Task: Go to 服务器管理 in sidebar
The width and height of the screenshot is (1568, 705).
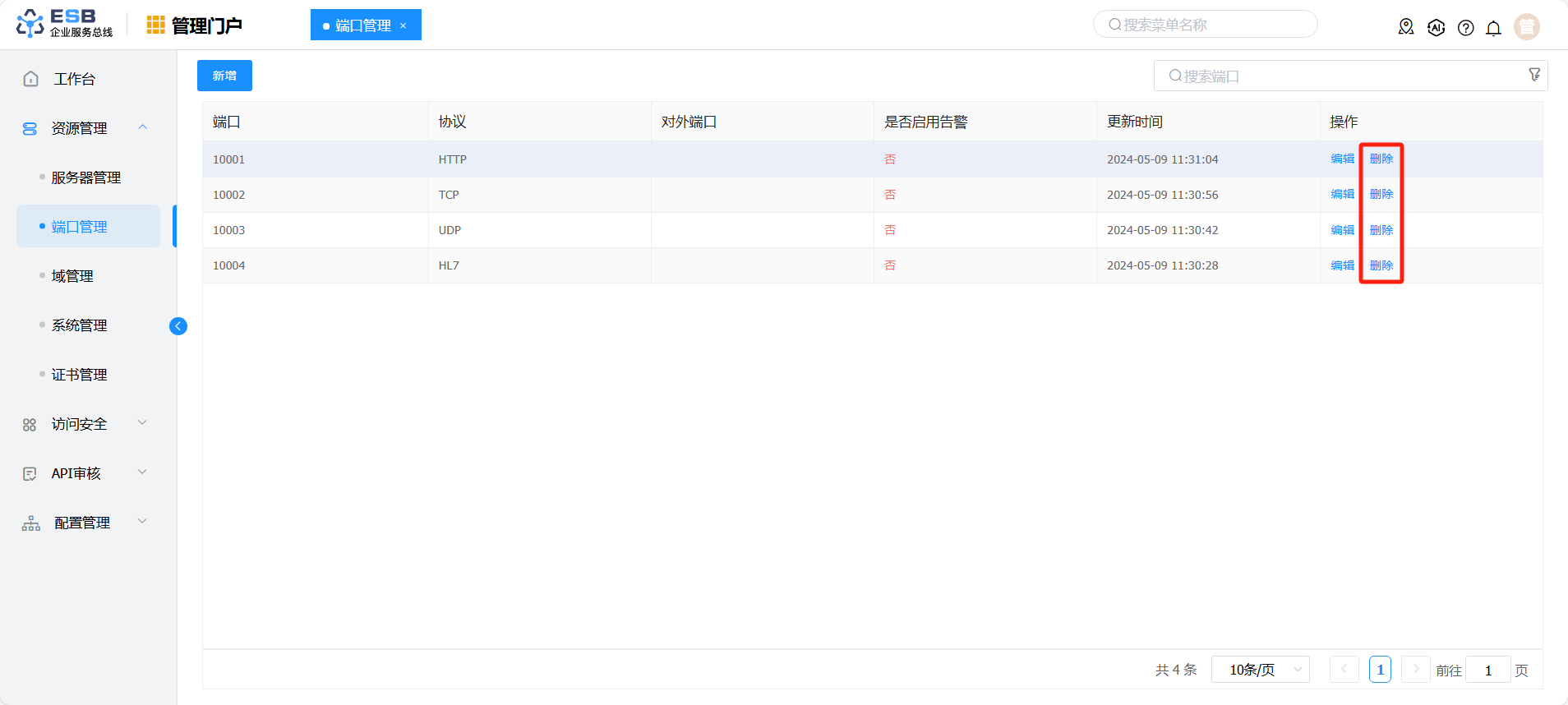Action: coord(85,177)
